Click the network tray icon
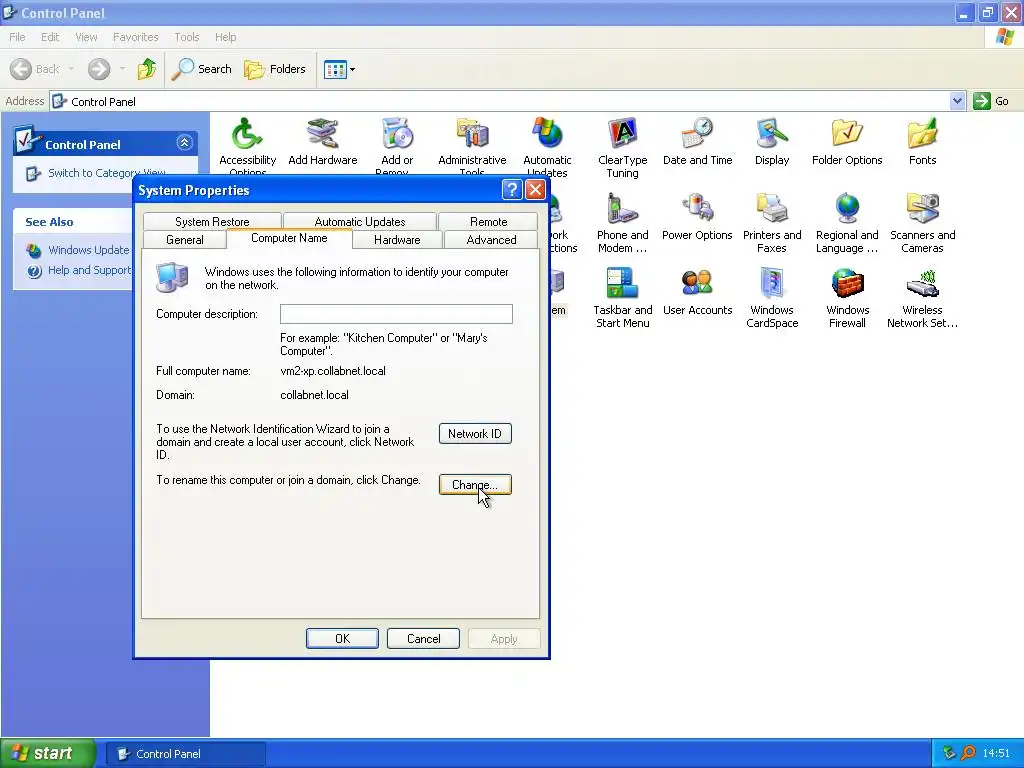Image resolution: width=1024 pixels, height=768 pixels. [950, 754]
